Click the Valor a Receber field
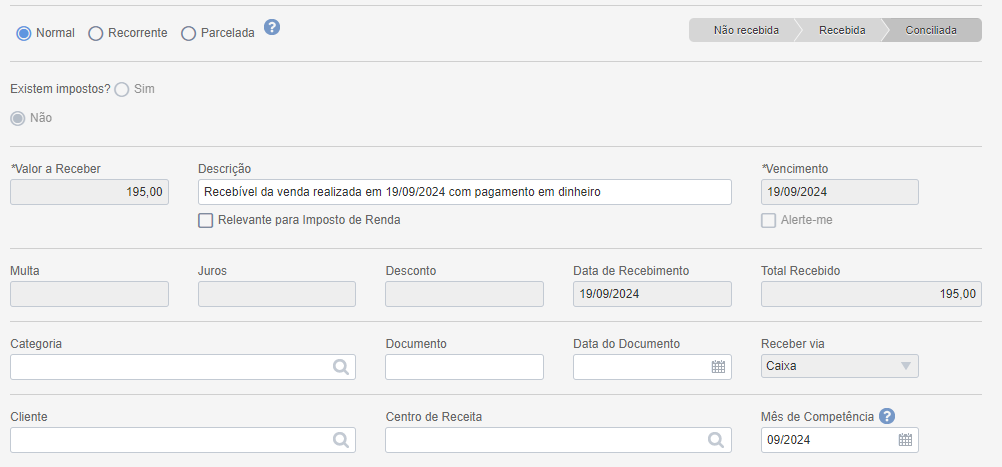Screen dimensions: 1002x467 pos(89,192)
